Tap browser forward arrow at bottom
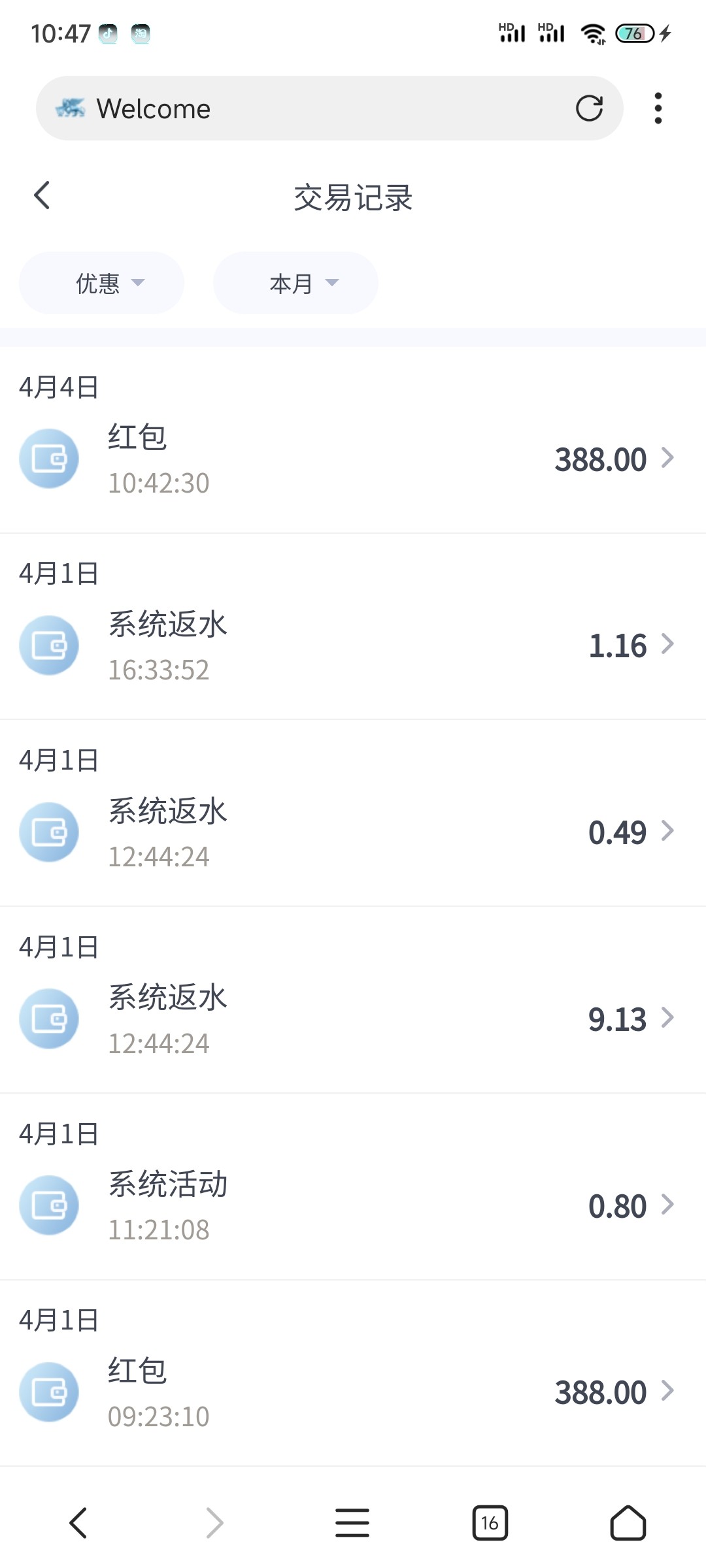706x1568 pixels. 215,1523
